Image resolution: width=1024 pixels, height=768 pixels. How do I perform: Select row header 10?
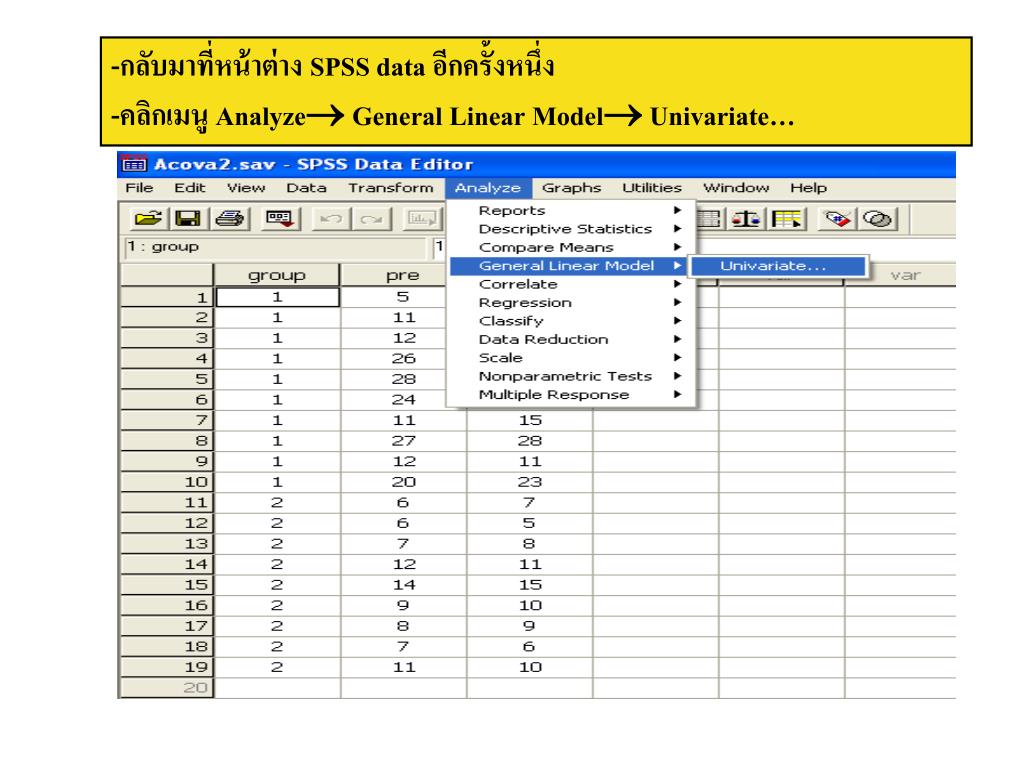point(167,482)
